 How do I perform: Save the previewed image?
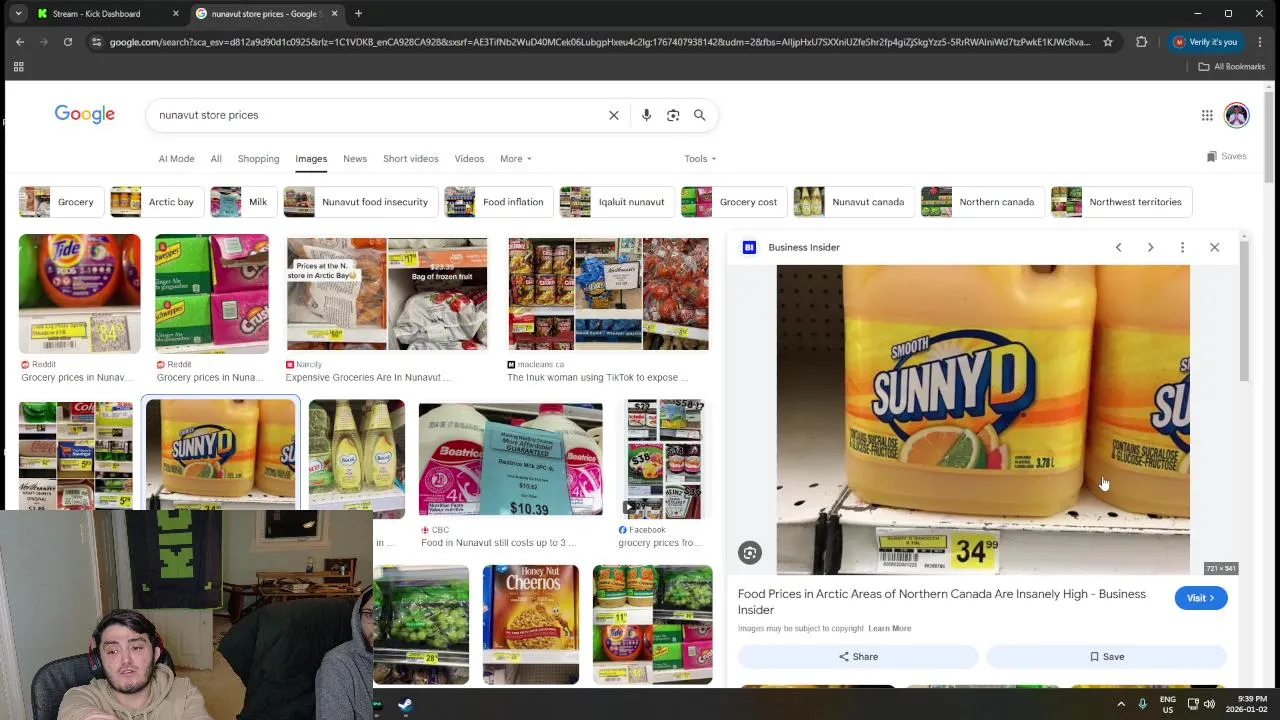(x=1106, y=657)
